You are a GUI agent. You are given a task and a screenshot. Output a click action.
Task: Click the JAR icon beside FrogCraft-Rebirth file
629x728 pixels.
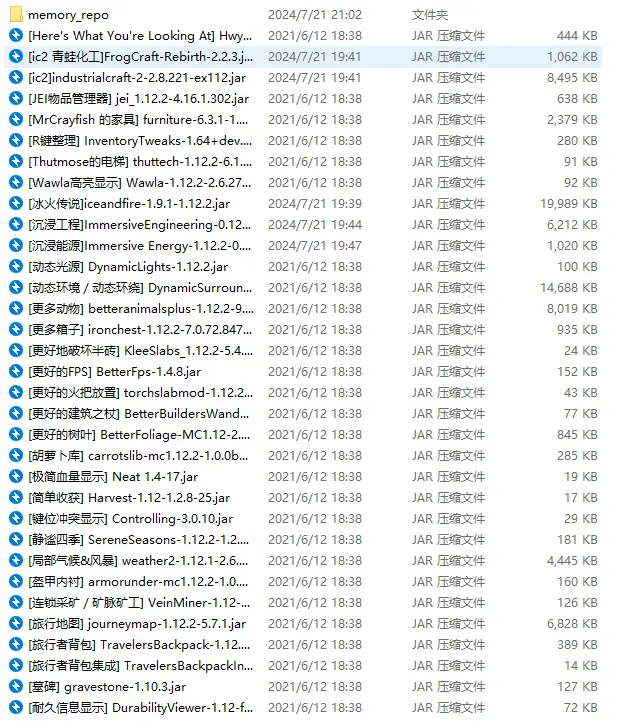click(15, 57)
